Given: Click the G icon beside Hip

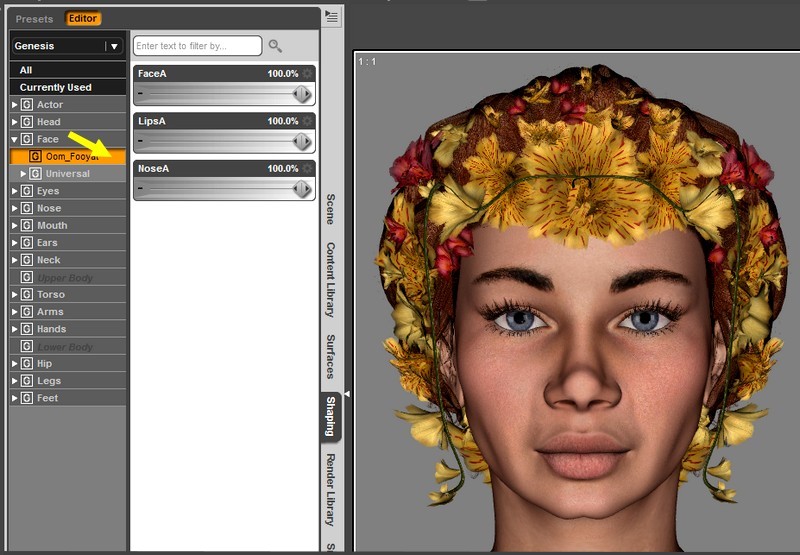Looking at the screenshot, I should [x=27, y=364].
